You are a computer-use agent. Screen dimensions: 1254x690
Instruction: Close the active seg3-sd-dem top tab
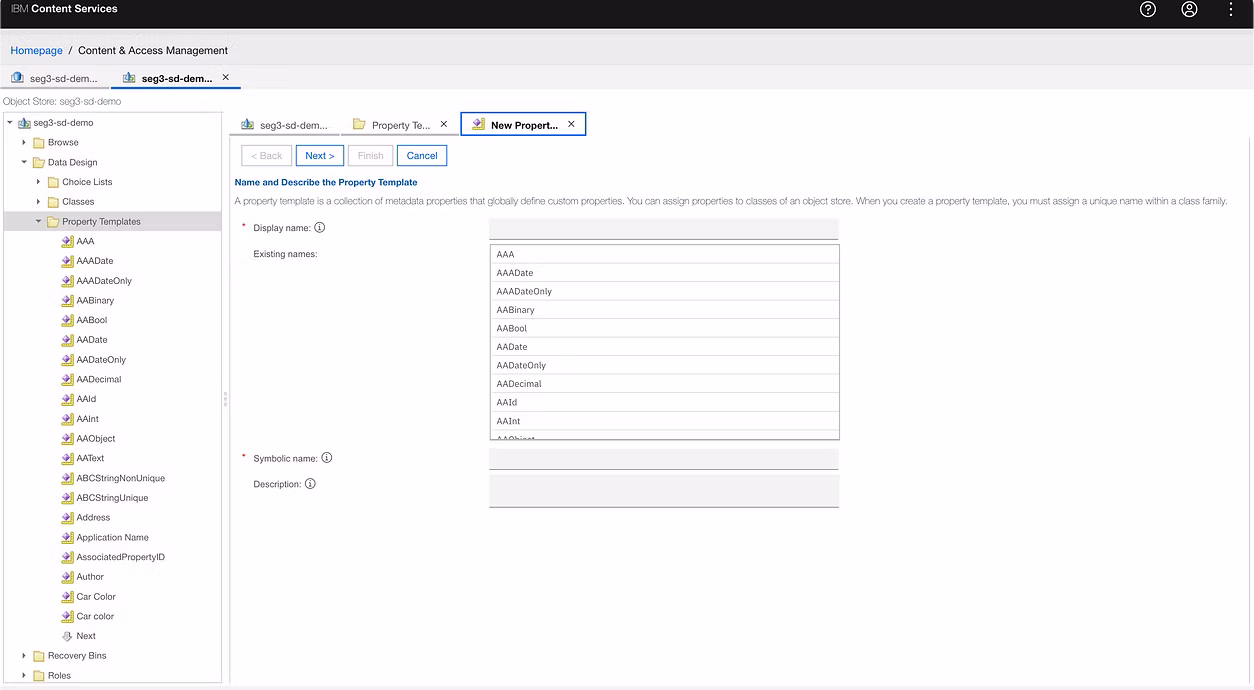[226, 77]
